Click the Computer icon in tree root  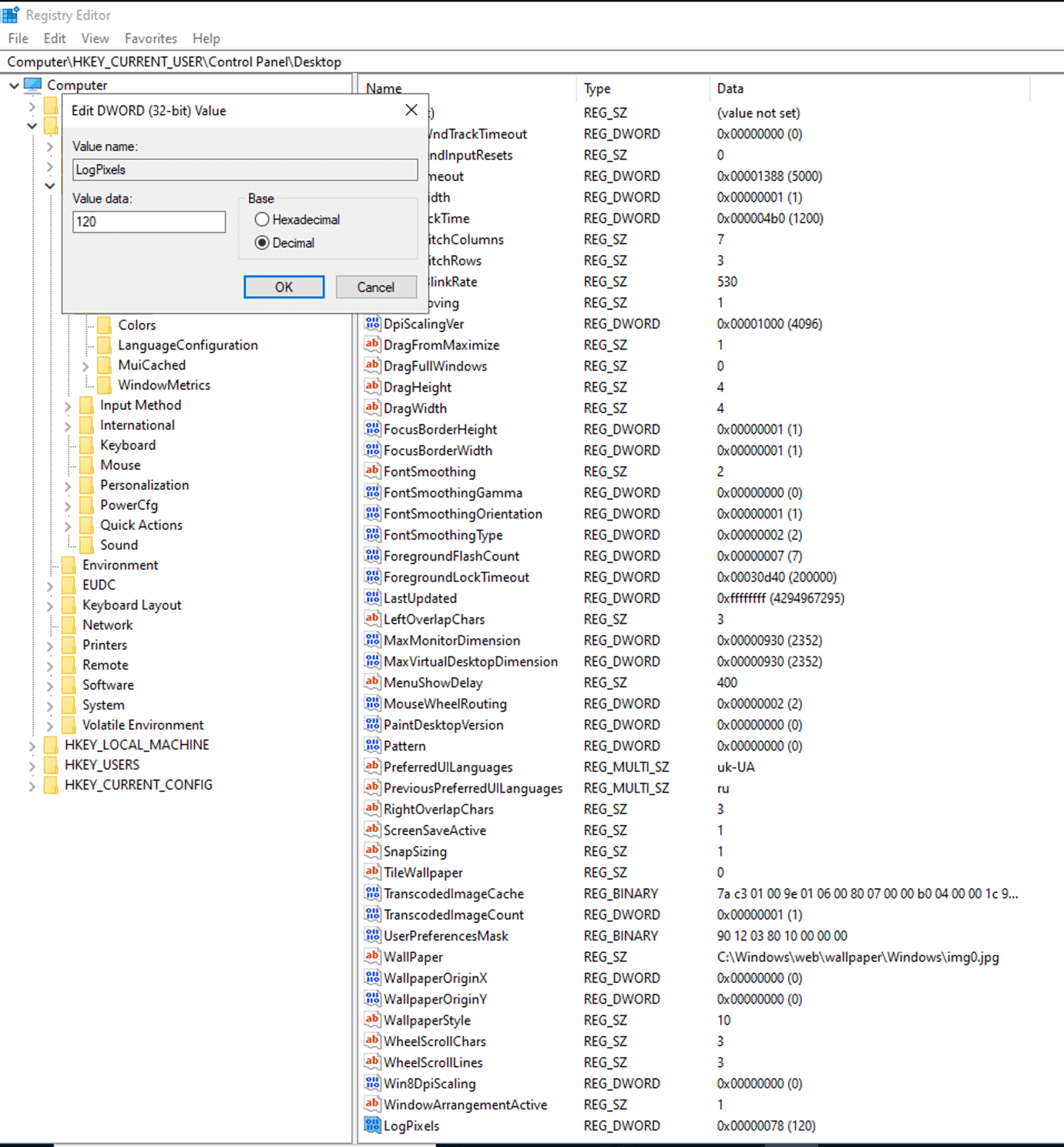pyautogui.click(x=33, y=85)
